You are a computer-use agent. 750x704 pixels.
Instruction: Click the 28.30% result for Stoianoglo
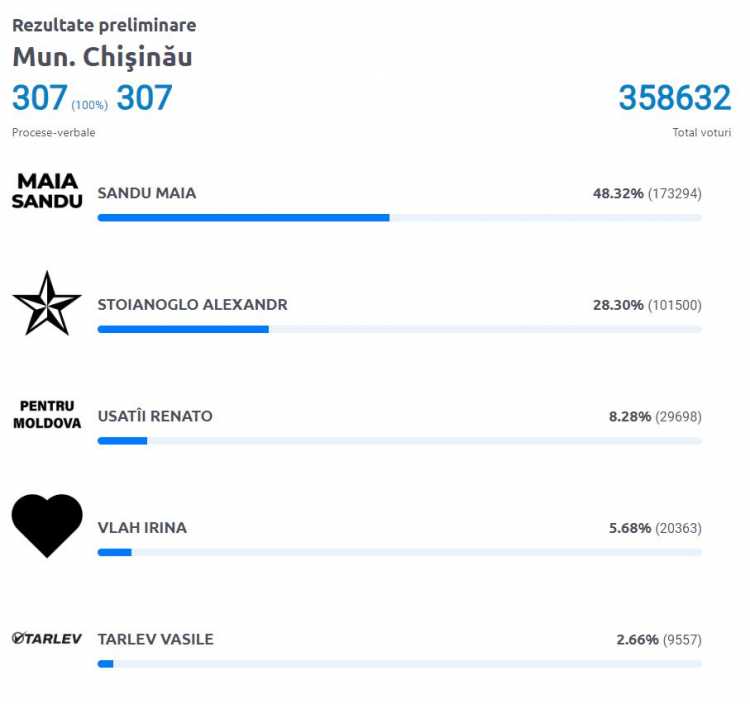(618, 305)
